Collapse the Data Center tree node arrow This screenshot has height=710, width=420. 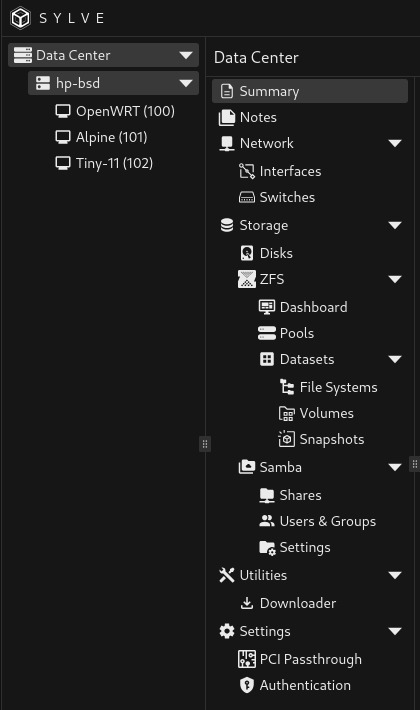pos(186,55)
